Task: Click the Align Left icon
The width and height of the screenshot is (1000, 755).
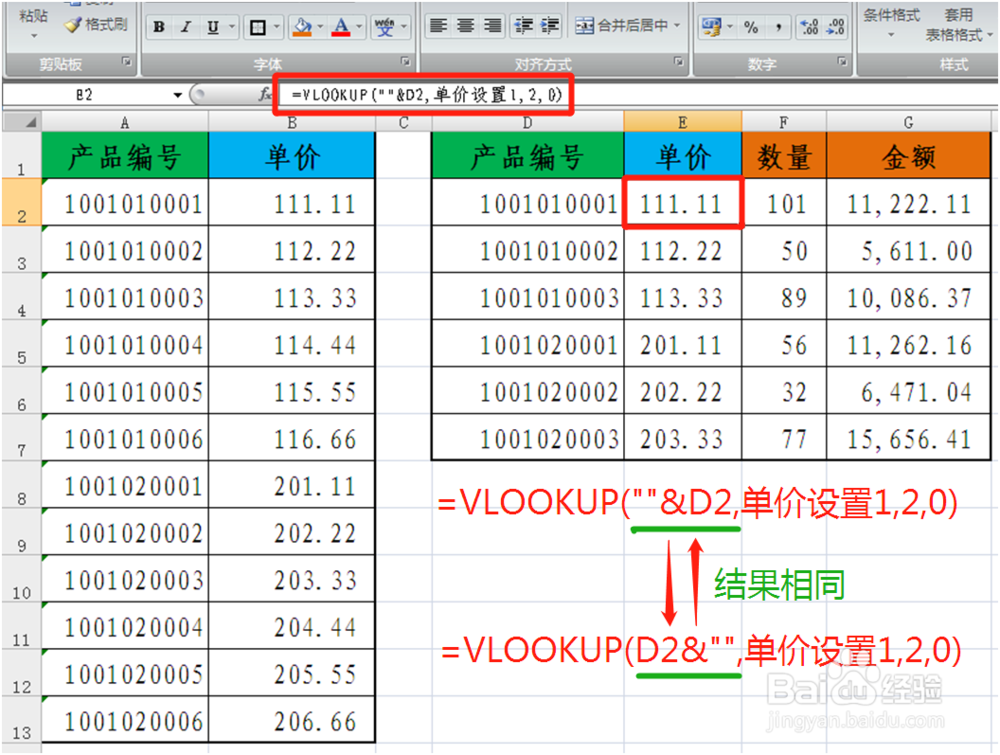Action: point(439,25)
